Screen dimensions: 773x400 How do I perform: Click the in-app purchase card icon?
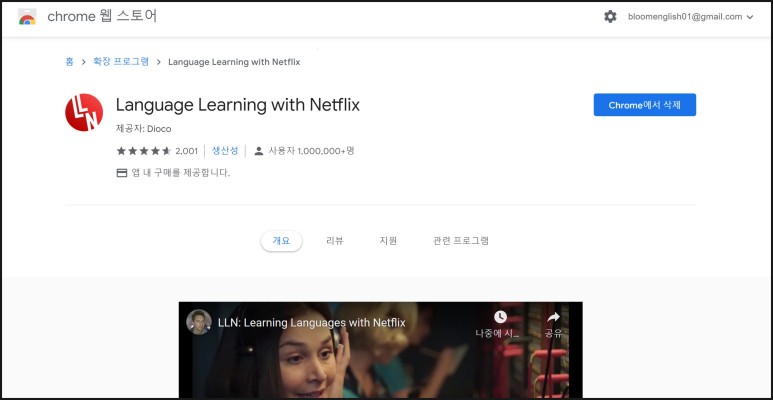(x=122, y=173)
